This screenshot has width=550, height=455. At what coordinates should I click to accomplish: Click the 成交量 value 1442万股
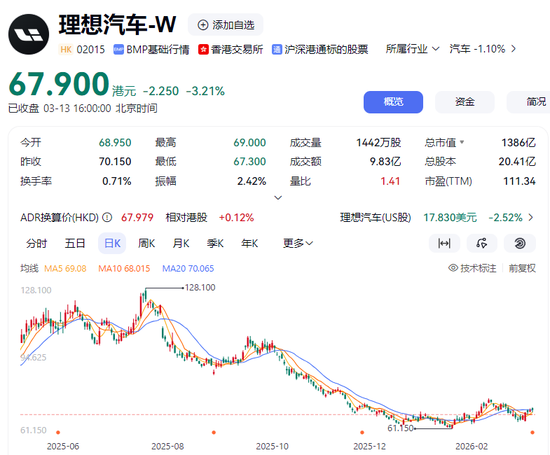click(378, 142)
